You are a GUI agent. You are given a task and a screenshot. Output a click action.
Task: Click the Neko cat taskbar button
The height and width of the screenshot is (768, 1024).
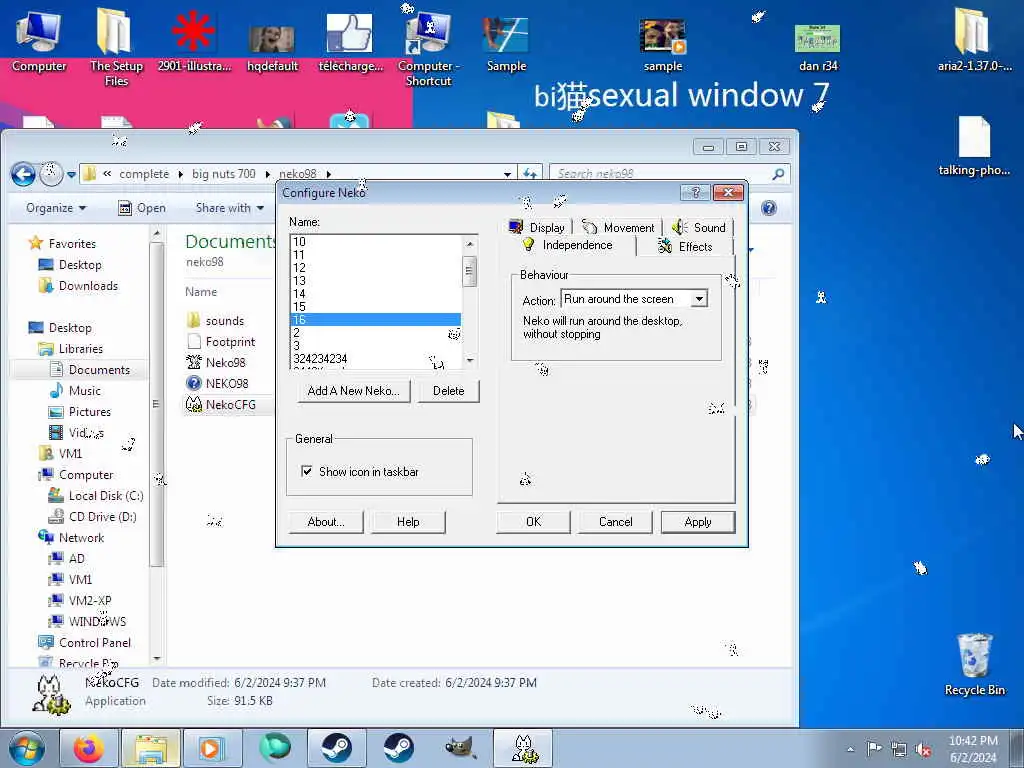pyautogui.click(x=523, y=748)
